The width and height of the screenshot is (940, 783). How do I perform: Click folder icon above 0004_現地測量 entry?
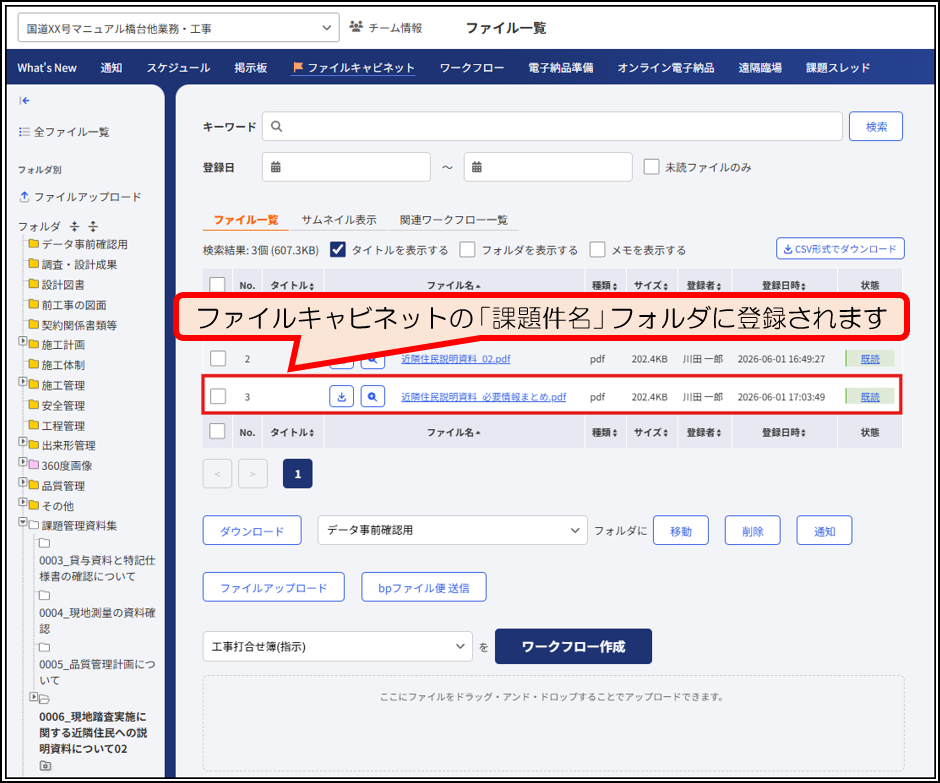(44, 595)
